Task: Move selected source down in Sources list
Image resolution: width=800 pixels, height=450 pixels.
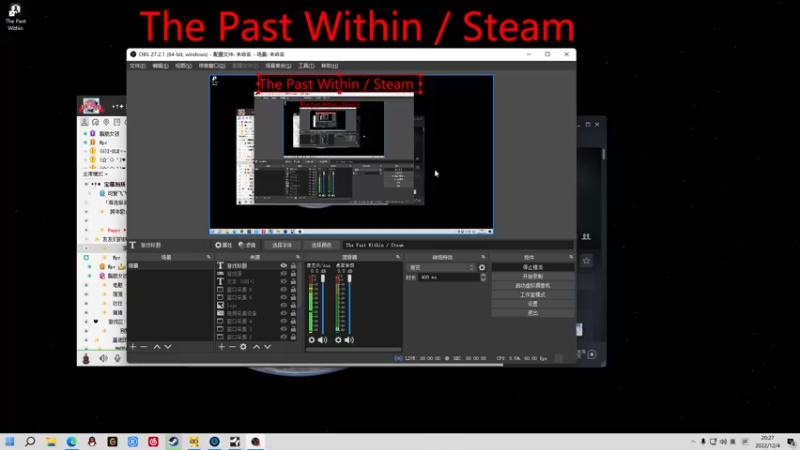Action: click(x=267, y=347)
